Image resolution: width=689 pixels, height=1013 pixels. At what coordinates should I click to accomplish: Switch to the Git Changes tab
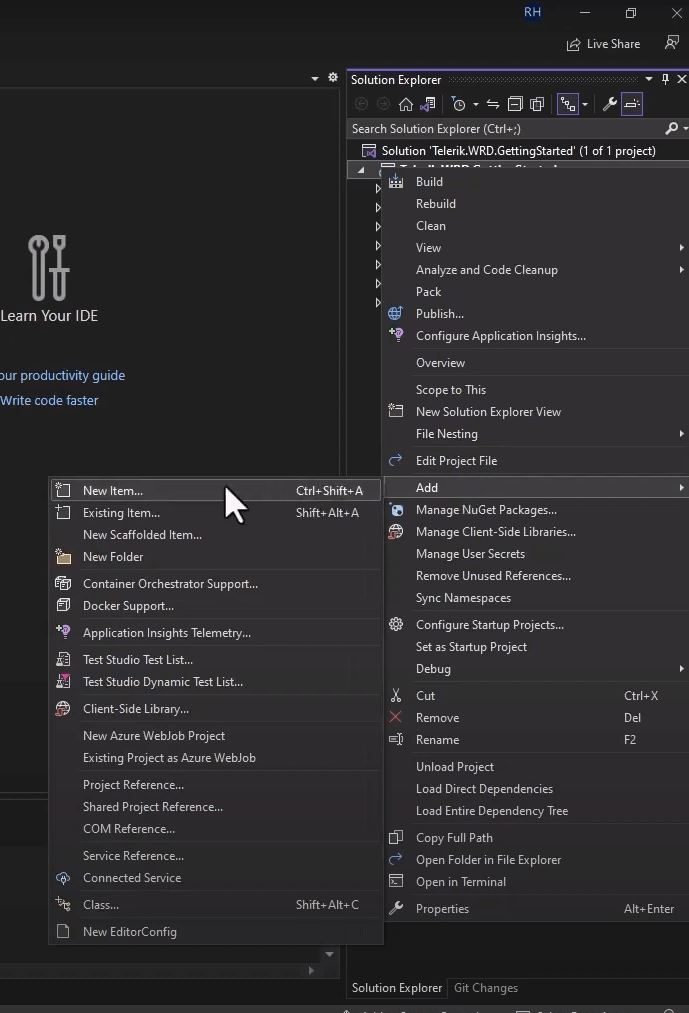coord(486,988)
